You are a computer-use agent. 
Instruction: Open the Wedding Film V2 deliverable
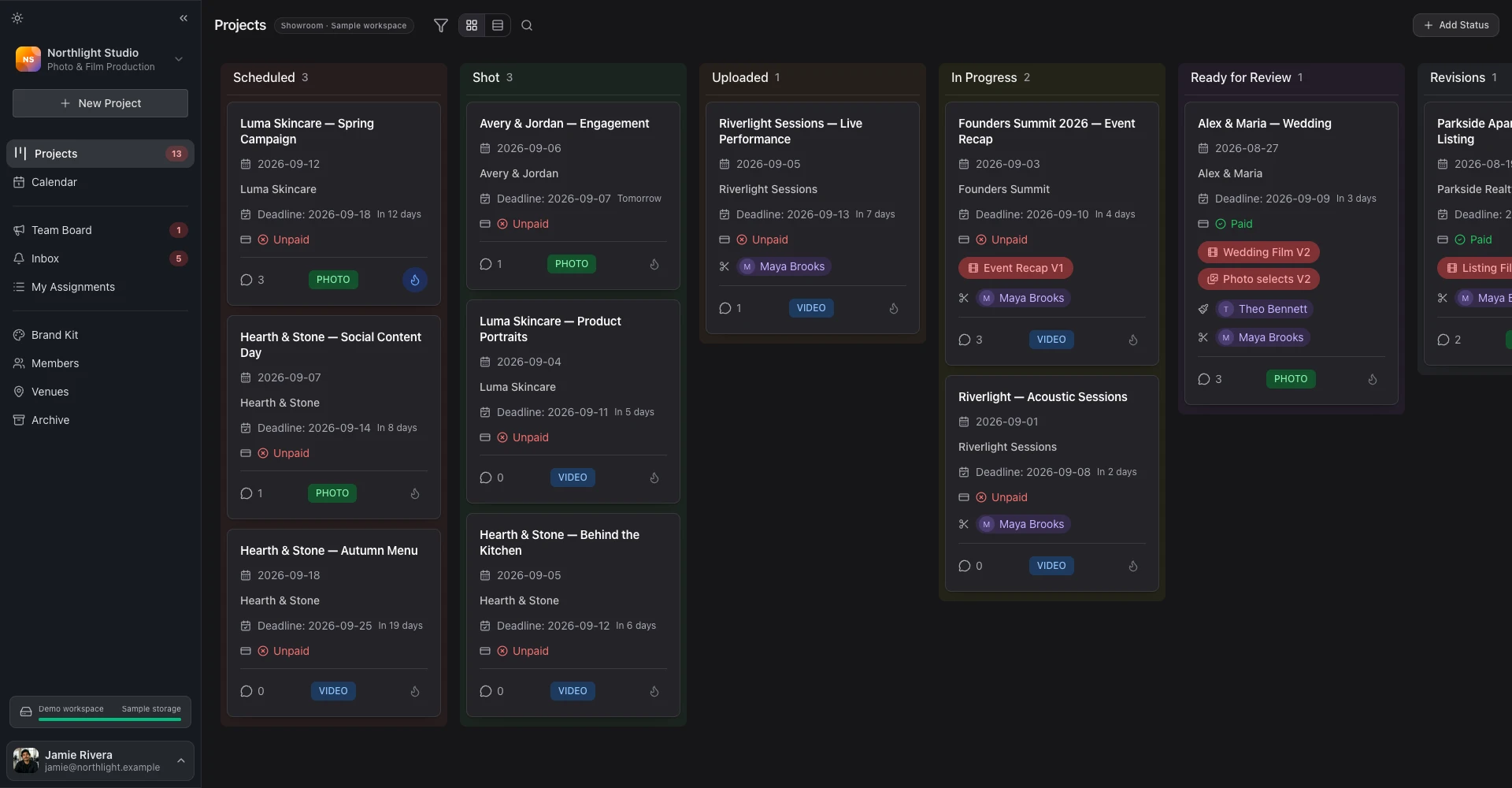point(1258,252)
